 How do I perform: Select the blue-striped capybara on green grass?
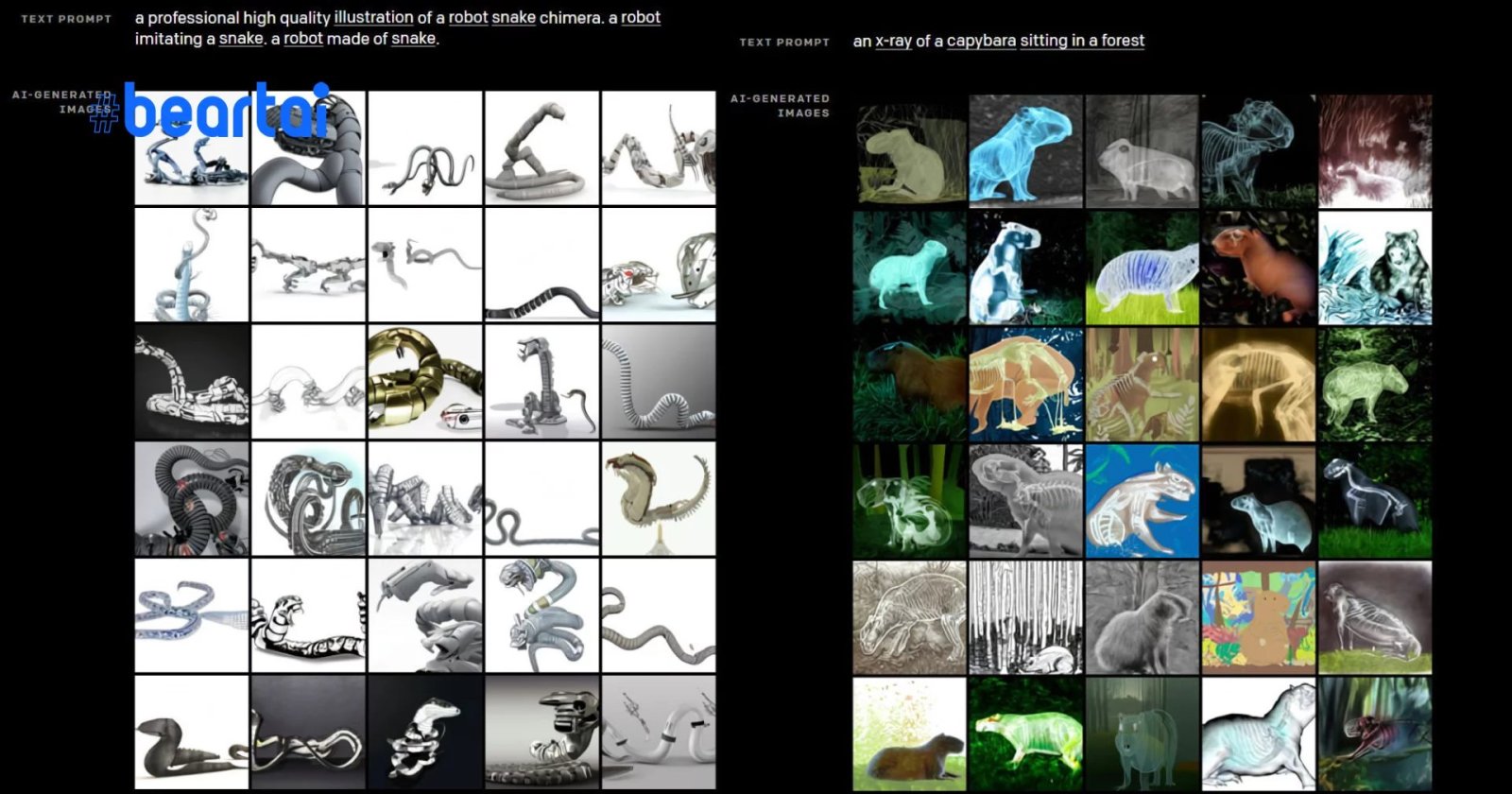[1142, 268]
